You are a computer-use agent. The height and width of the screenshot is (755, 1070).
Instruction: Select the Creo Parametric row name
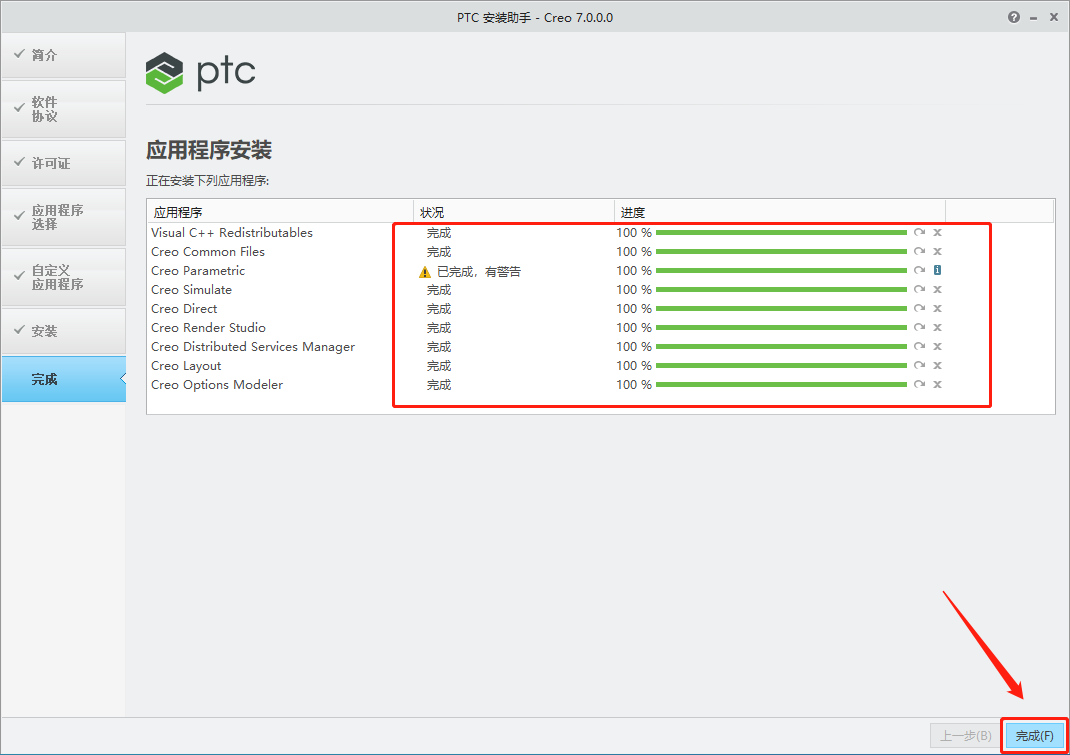click(x=198, y=271)
